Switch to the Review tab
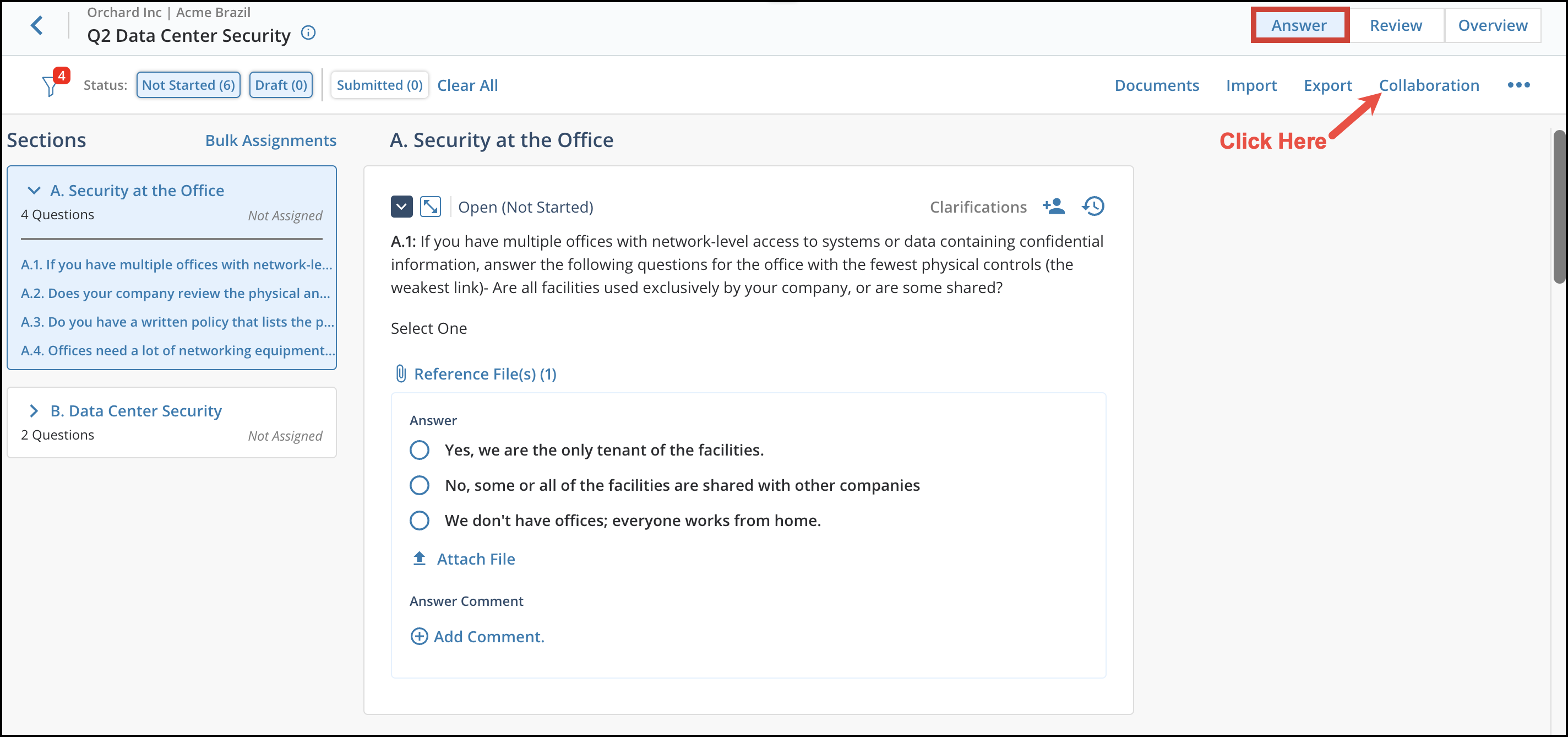 click(x=1395, y=25)
